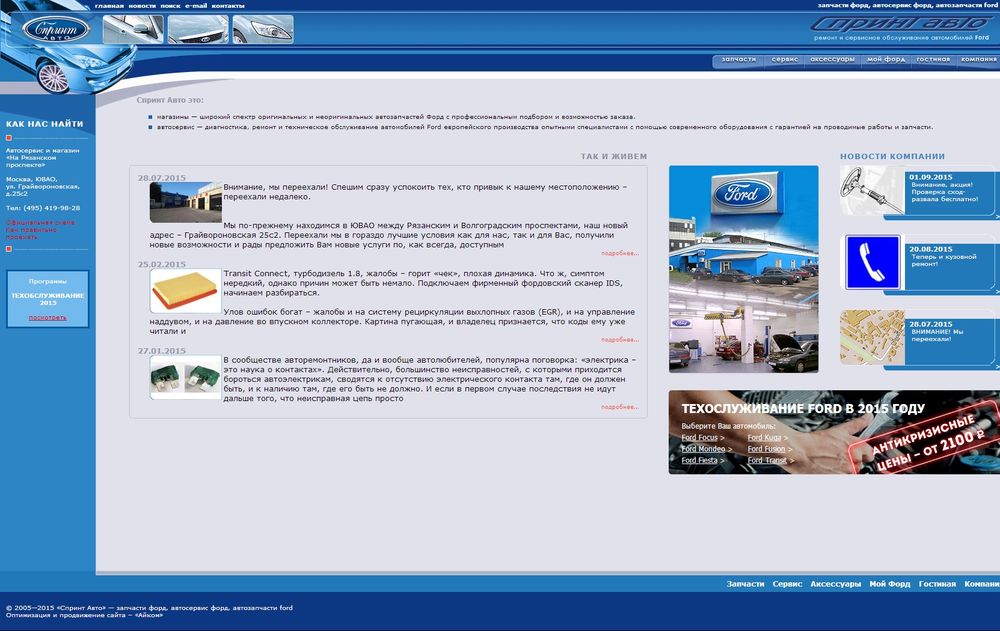This screenshot has width=1000, height=631.
Task: Click the phone number (495) 419-98-28
Action: pyautogui.click(x=52, y=208)
